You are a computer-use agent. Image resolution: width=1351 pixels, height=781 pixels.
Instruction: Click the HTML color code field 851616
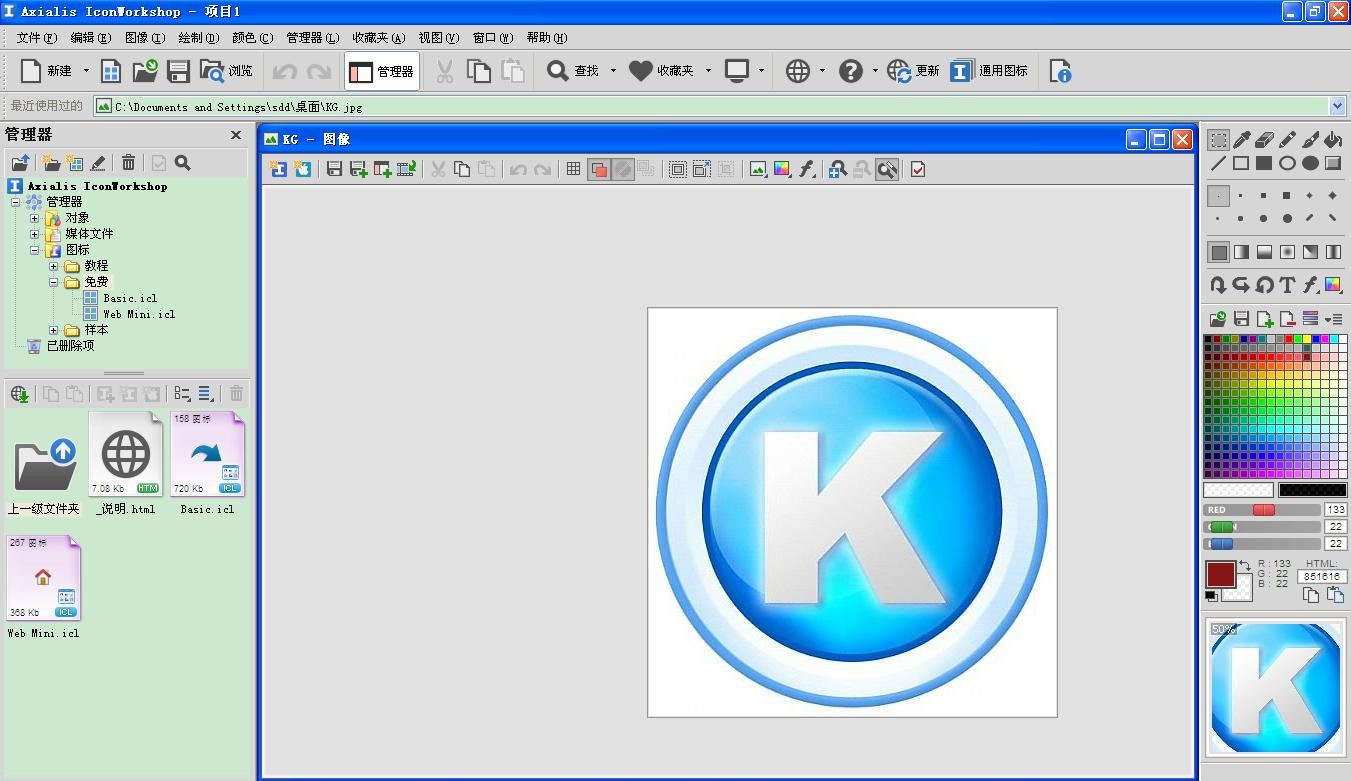point(1322,576)
